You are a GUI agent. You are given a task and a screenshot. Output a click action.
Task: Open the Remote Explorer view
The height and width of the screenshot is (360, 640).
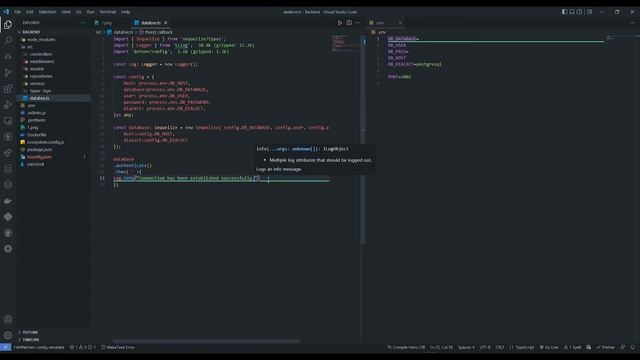tap(8, 121)
